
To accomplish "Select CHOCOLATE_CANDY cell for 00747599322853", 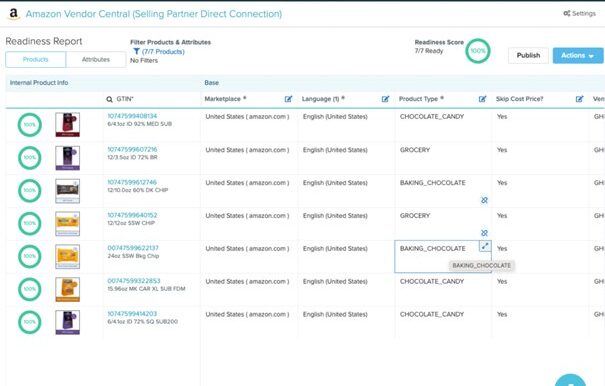I will 443,290.
